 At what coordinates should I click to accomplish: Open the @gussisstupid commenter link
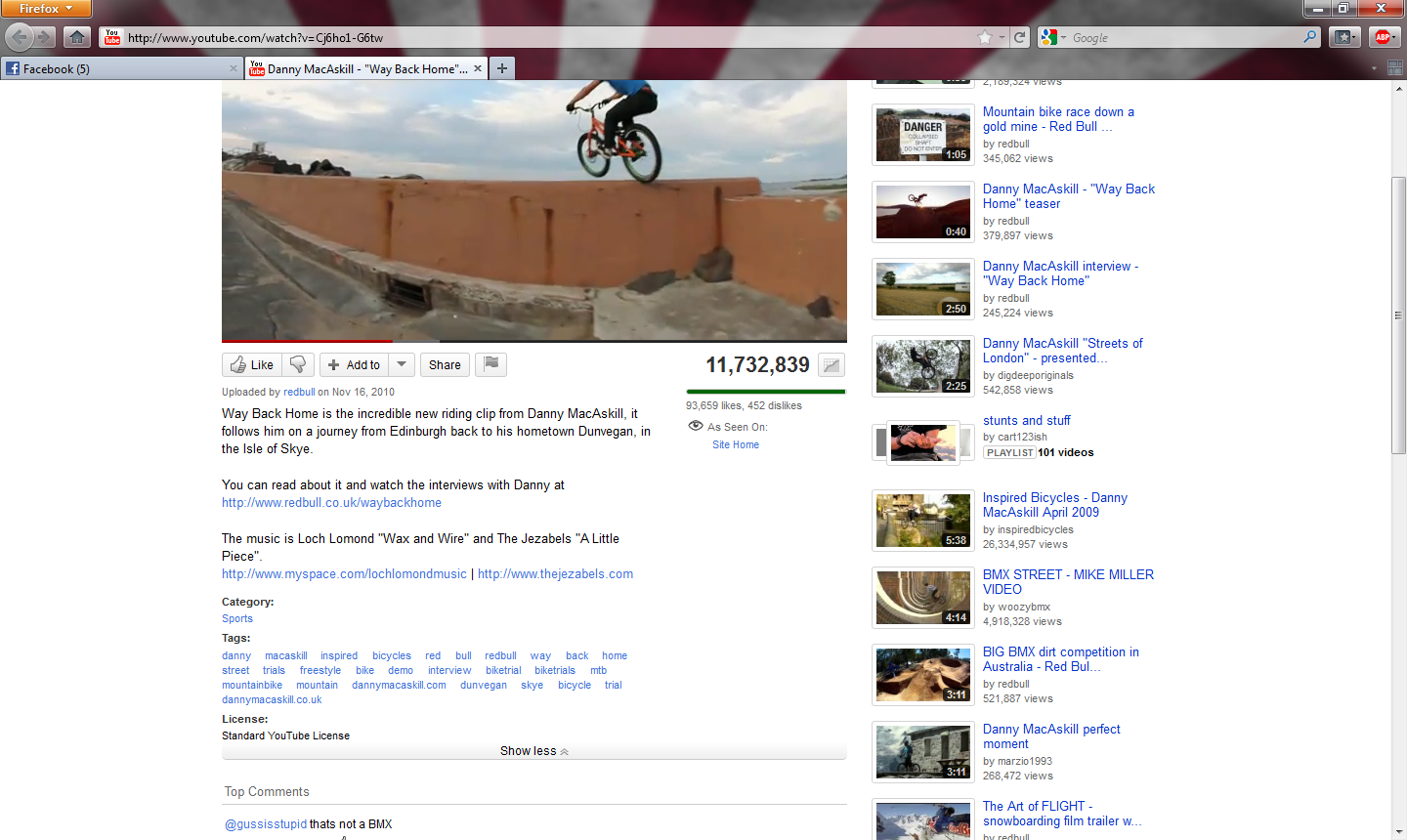(x=266, y=823)
